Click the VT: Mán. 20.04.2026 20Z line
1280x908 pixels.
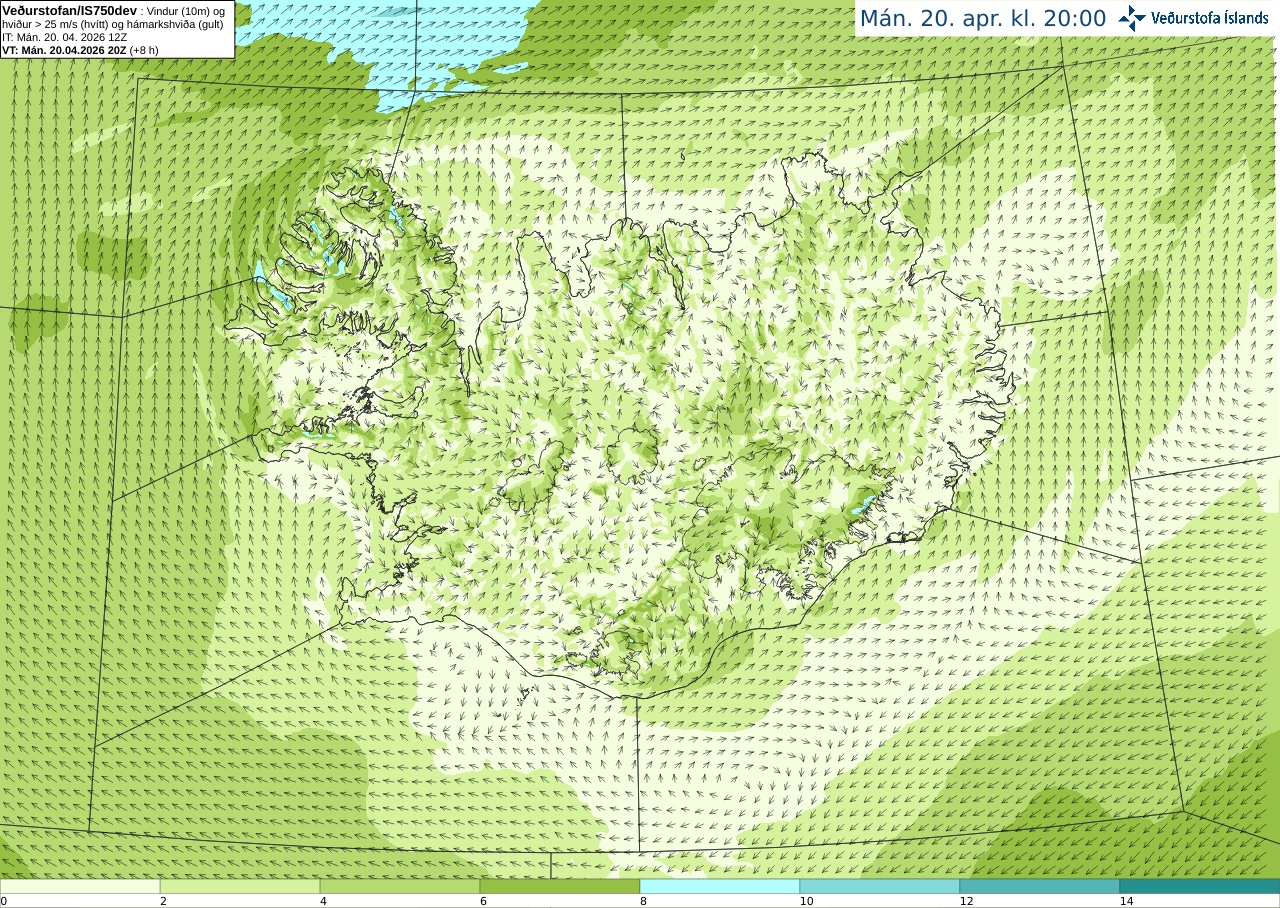tap(80, 50)
